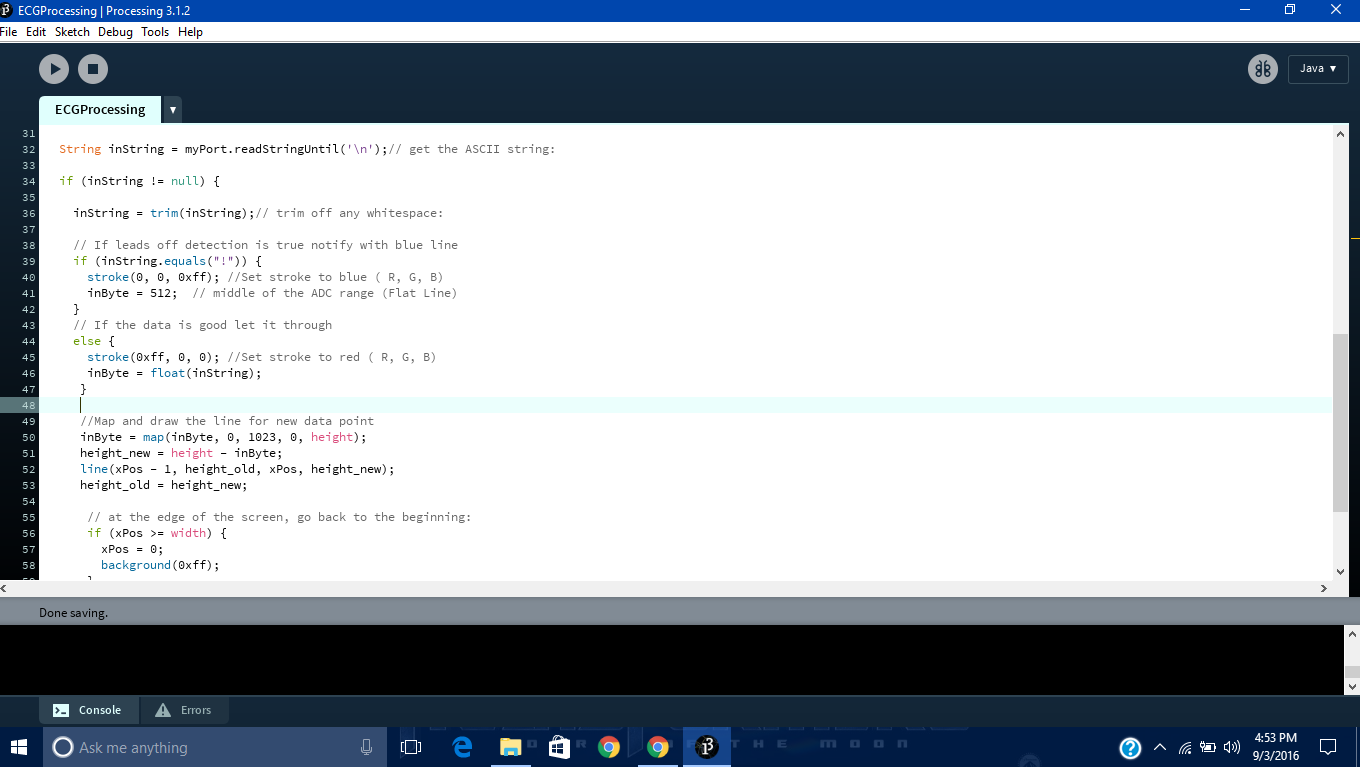1360x772 pixels.
Task: Open the Windows Store taskbar icon
Action: click(560, 747)
